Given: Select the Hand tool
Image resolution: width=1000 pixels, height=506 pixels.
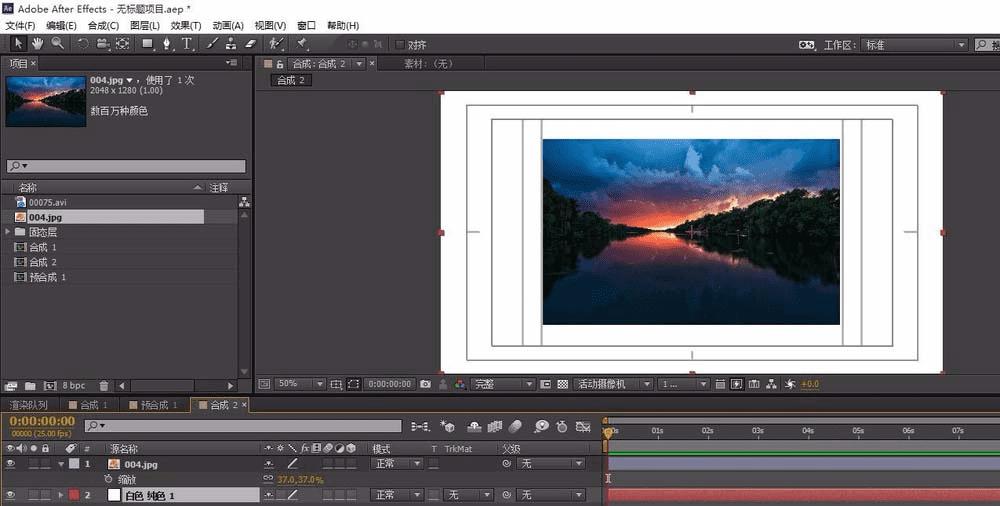Looking at the screenshot, I should 37,44.
